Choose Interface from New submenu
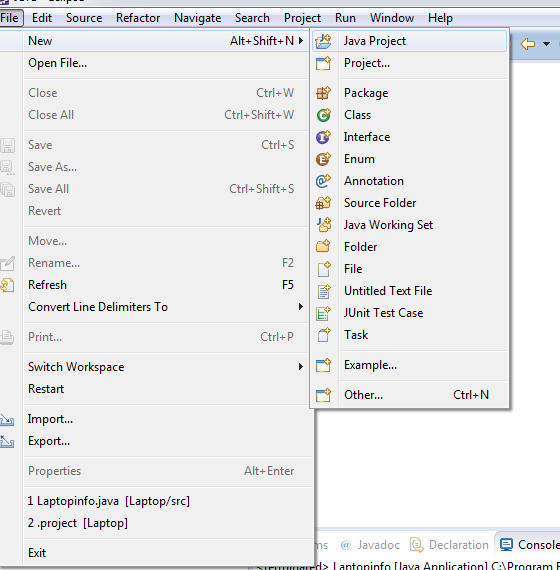Image resolution: width=560 pixels, height=570 pixels. 410,137
